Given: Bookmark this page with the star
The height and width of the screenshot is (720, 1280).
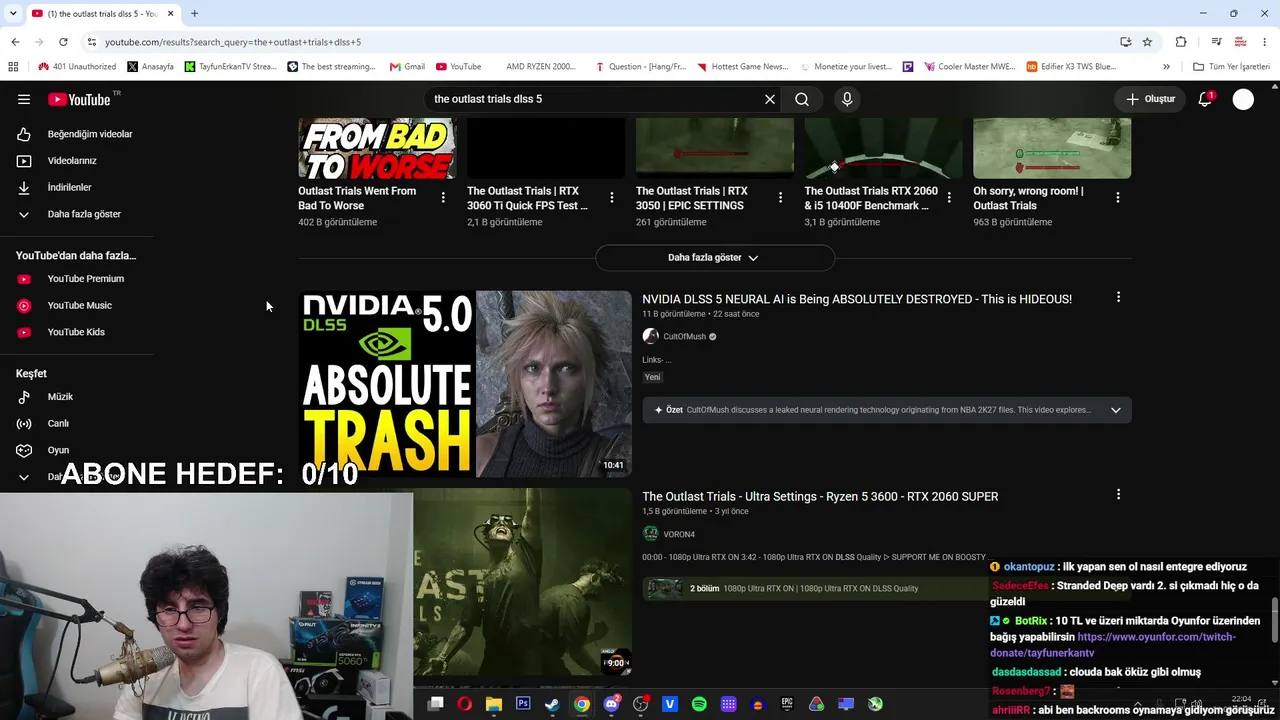Looking at the screenshot, I should (1147, 42).
